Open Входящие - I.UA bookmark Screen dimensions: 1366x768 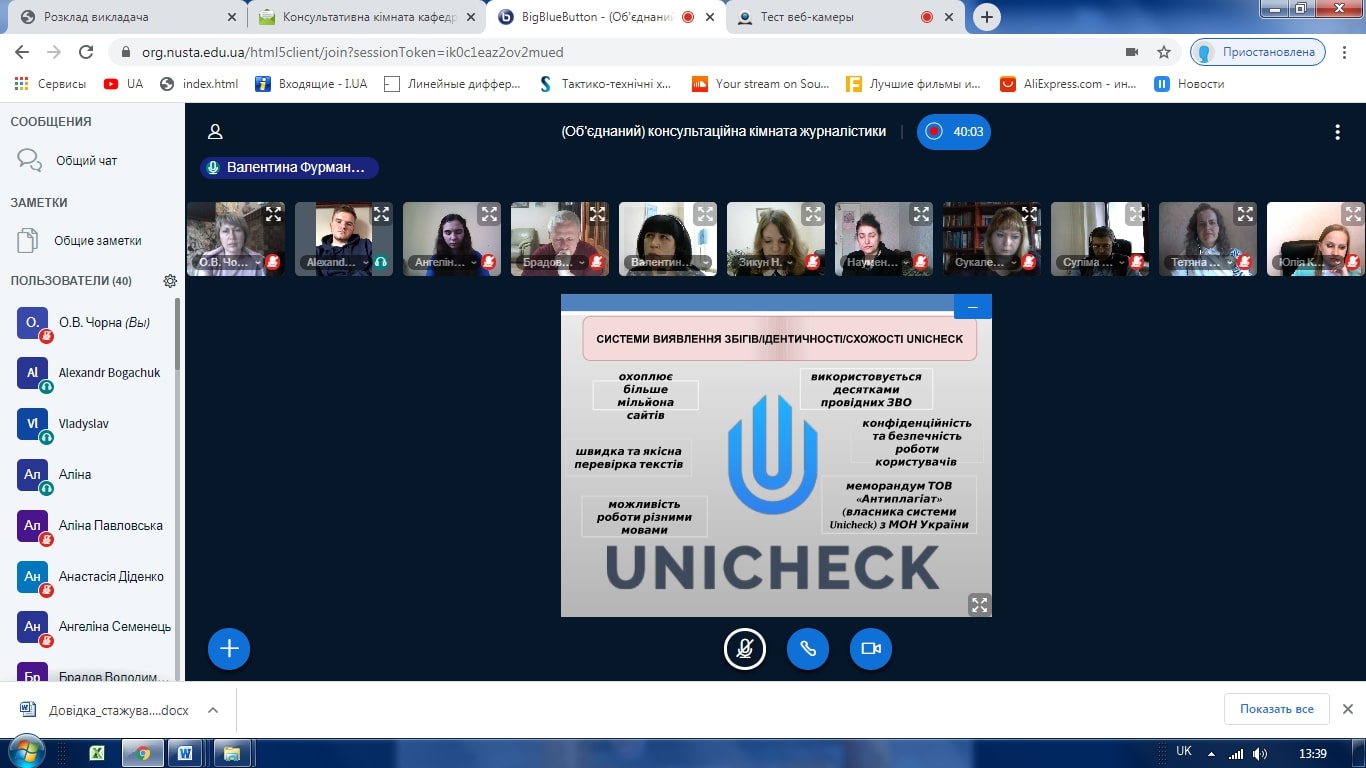[x=311, y=84]
